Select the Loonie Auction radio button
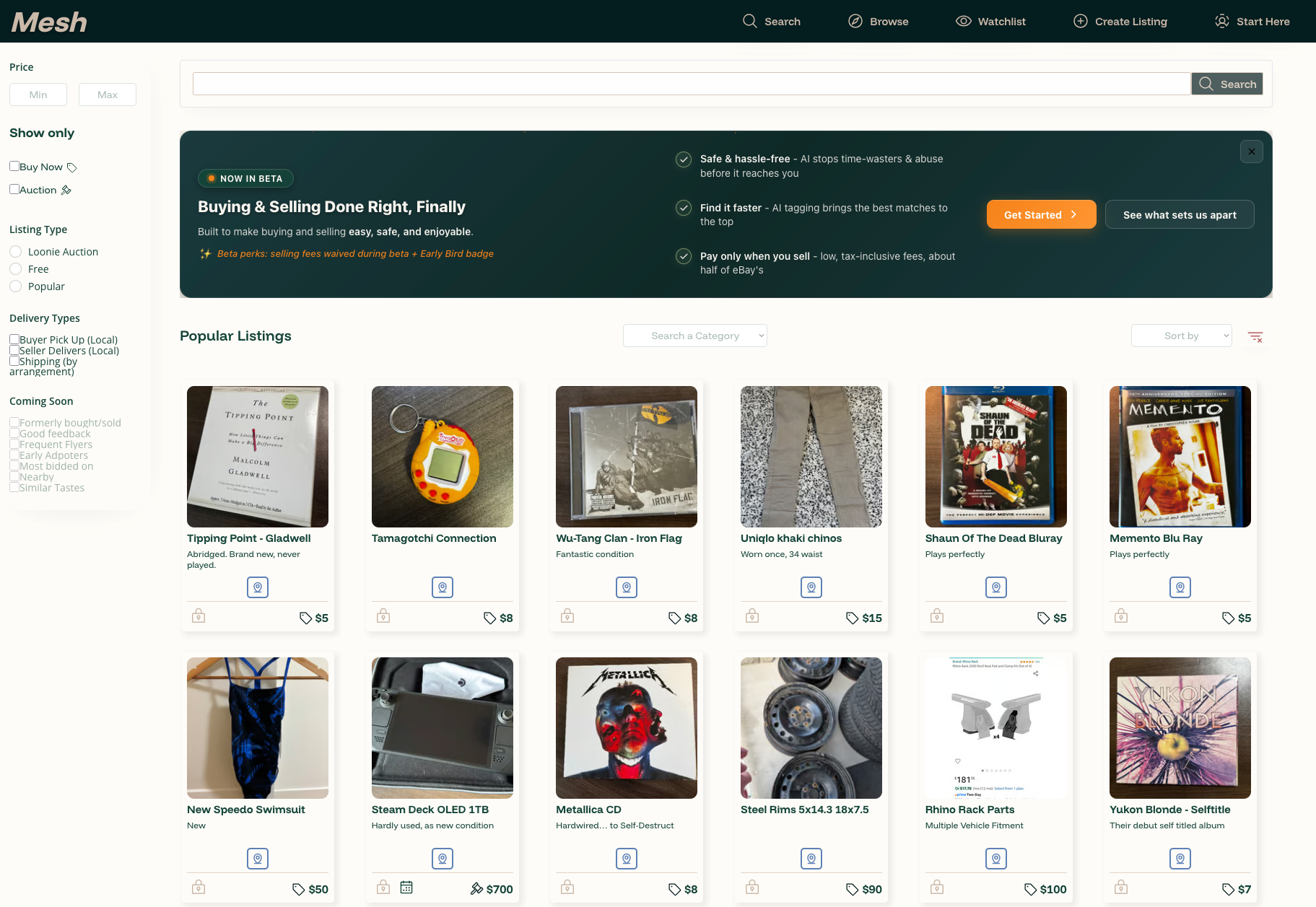 point(16,252)
